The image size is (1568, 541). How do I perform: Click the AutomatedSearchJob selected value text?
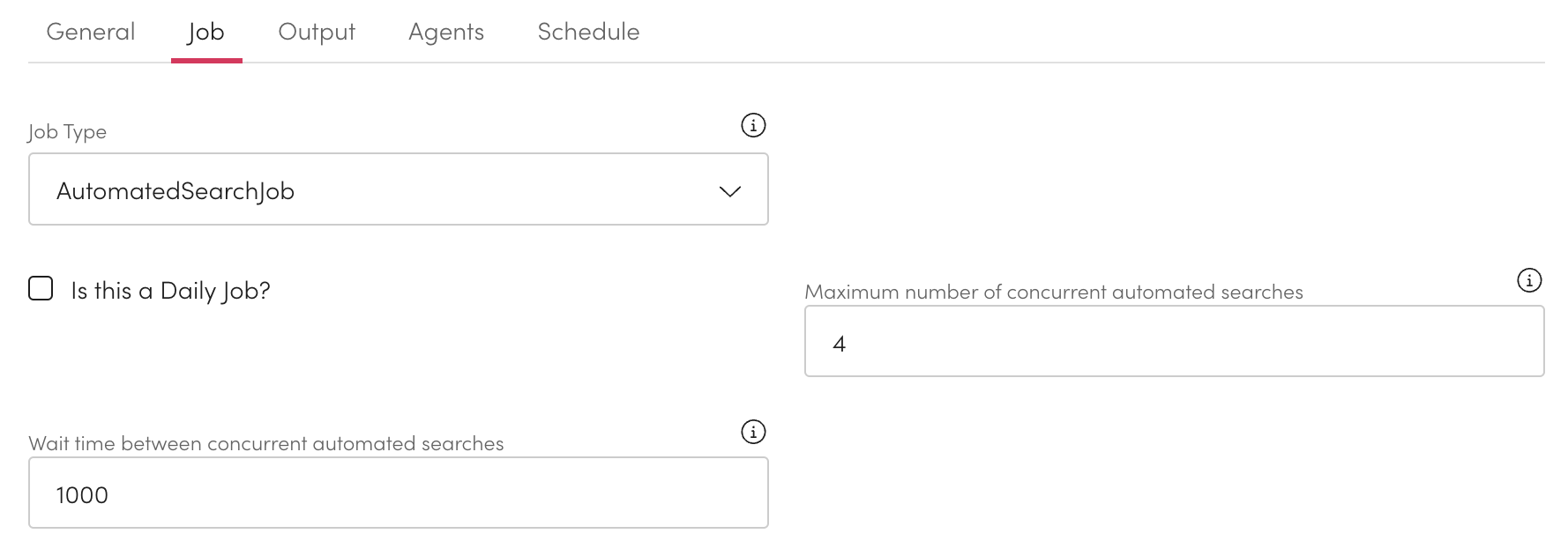[175, 191]
